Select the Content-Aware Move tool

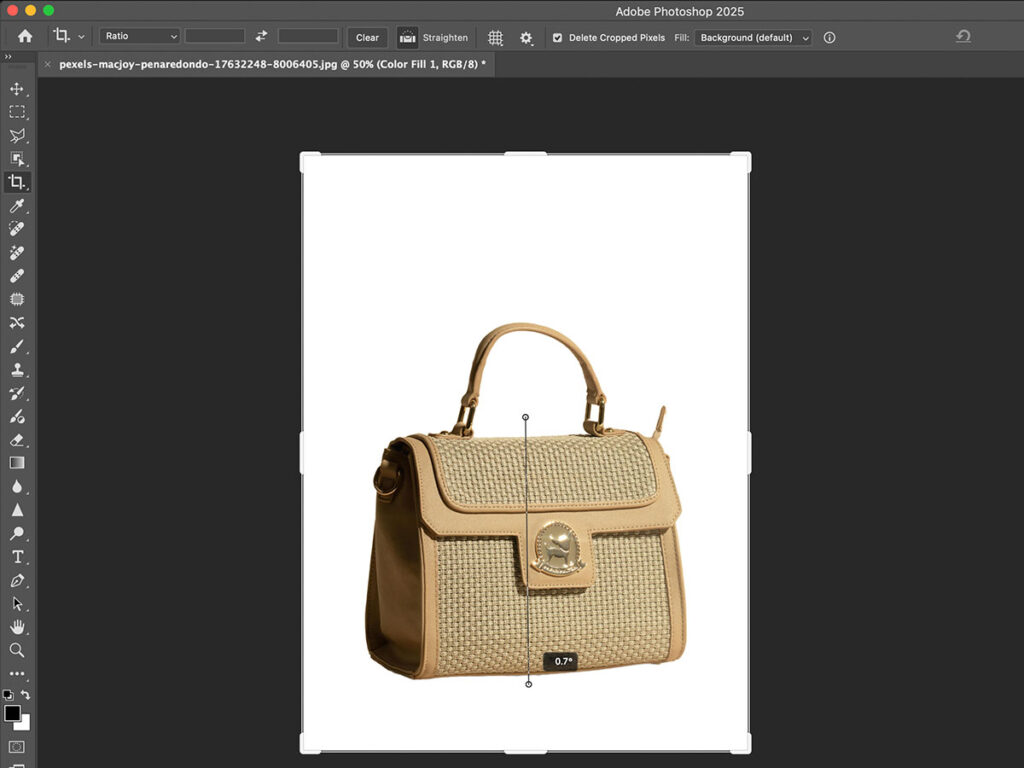[x=17, y=323]
